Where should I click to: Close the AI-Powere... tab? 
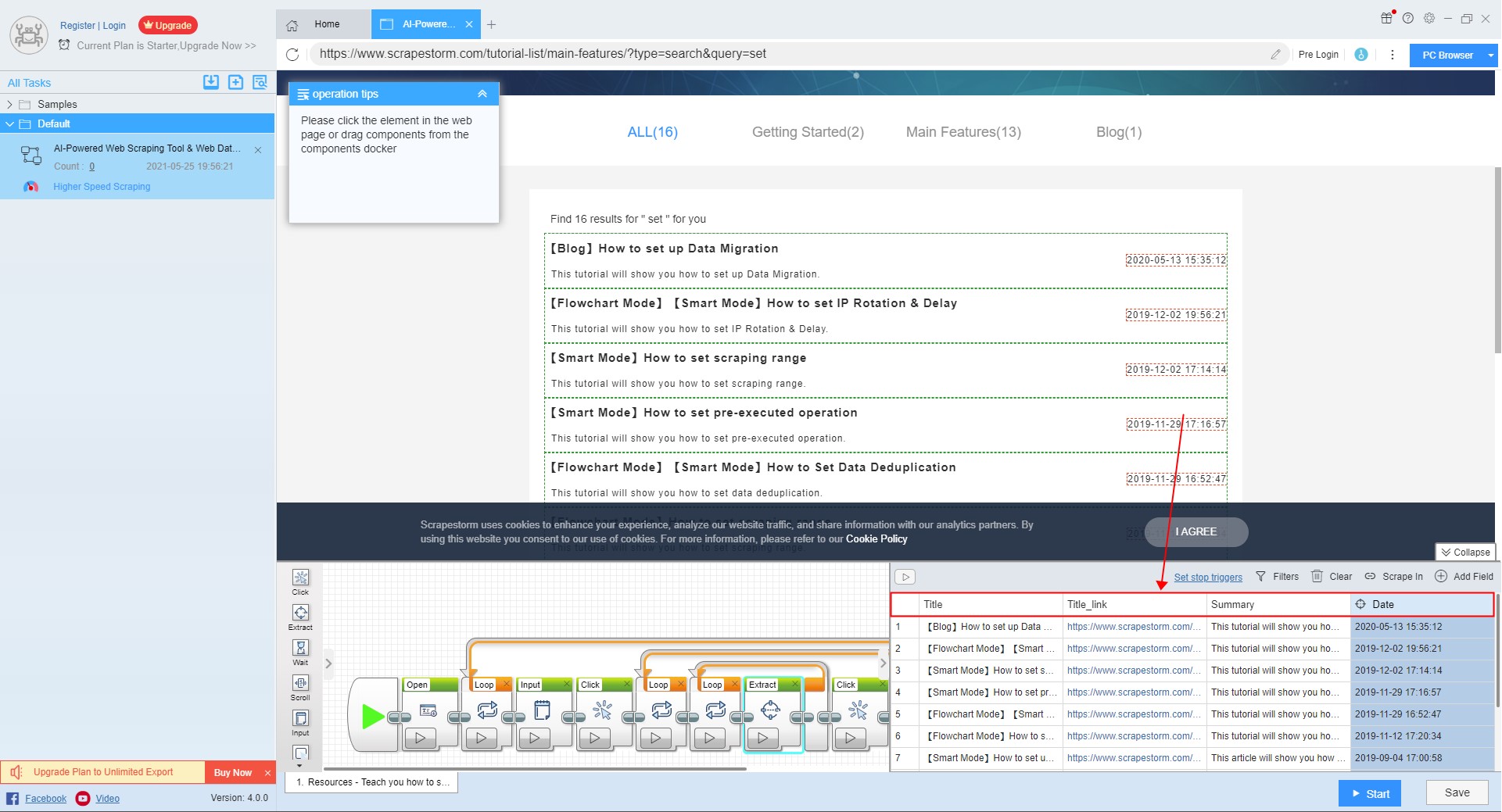[x=469, y=24]
